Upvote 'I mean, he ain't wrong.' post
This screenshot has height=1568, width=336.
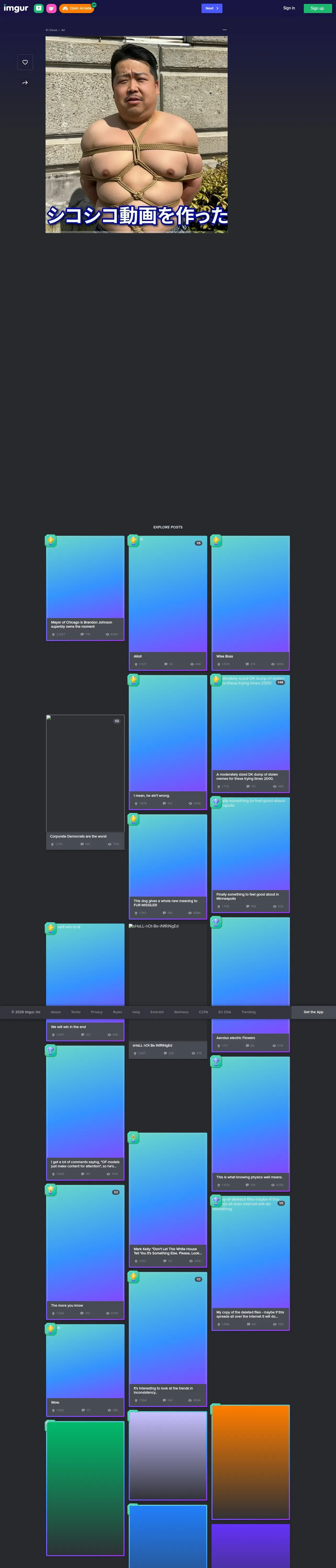point(136,804)
